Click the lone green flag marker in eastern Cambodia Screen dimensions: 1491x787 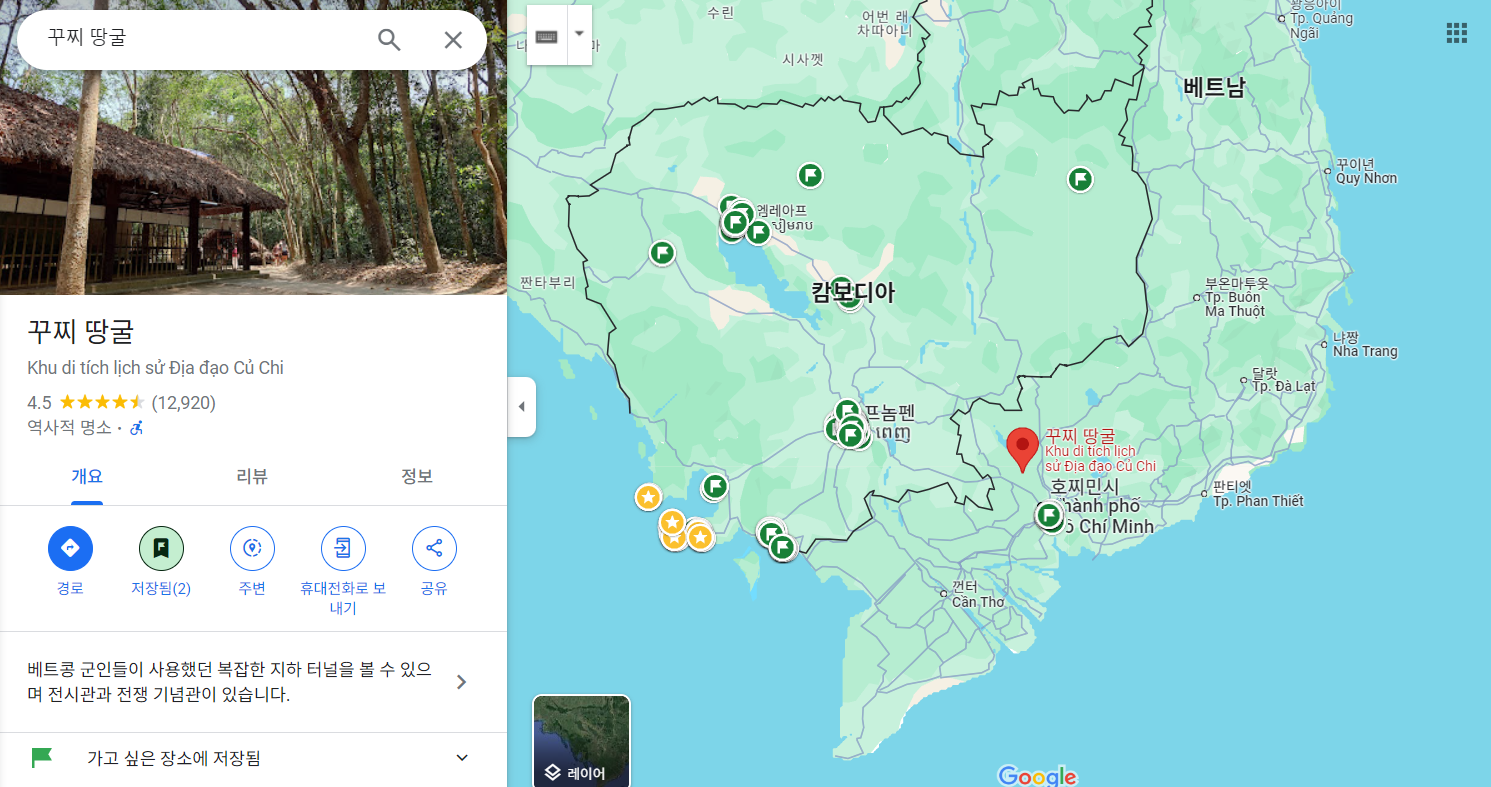(1079, 180)
